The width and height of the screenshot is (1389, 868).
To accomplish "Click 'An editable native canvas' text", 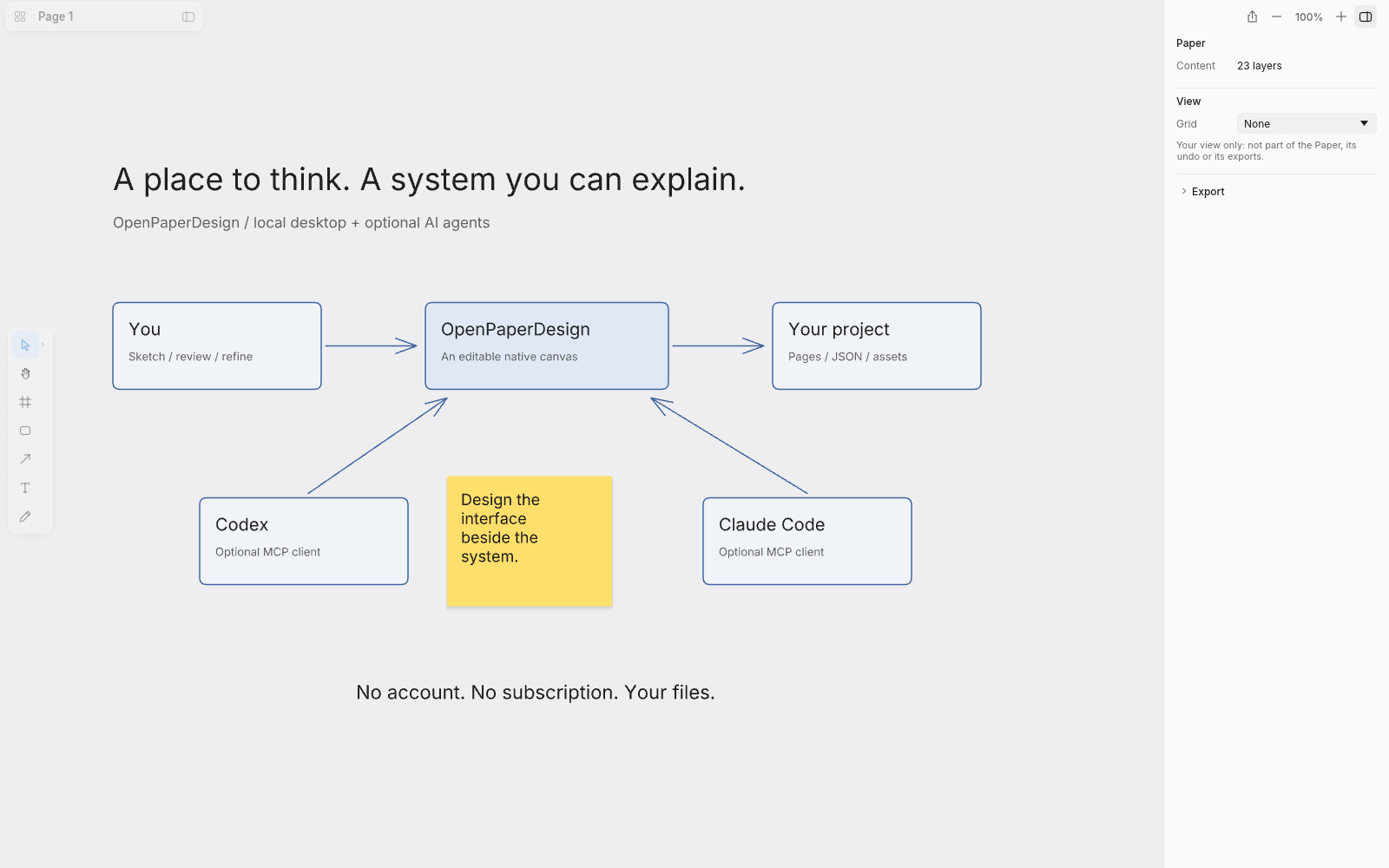I will pos(509,357).
